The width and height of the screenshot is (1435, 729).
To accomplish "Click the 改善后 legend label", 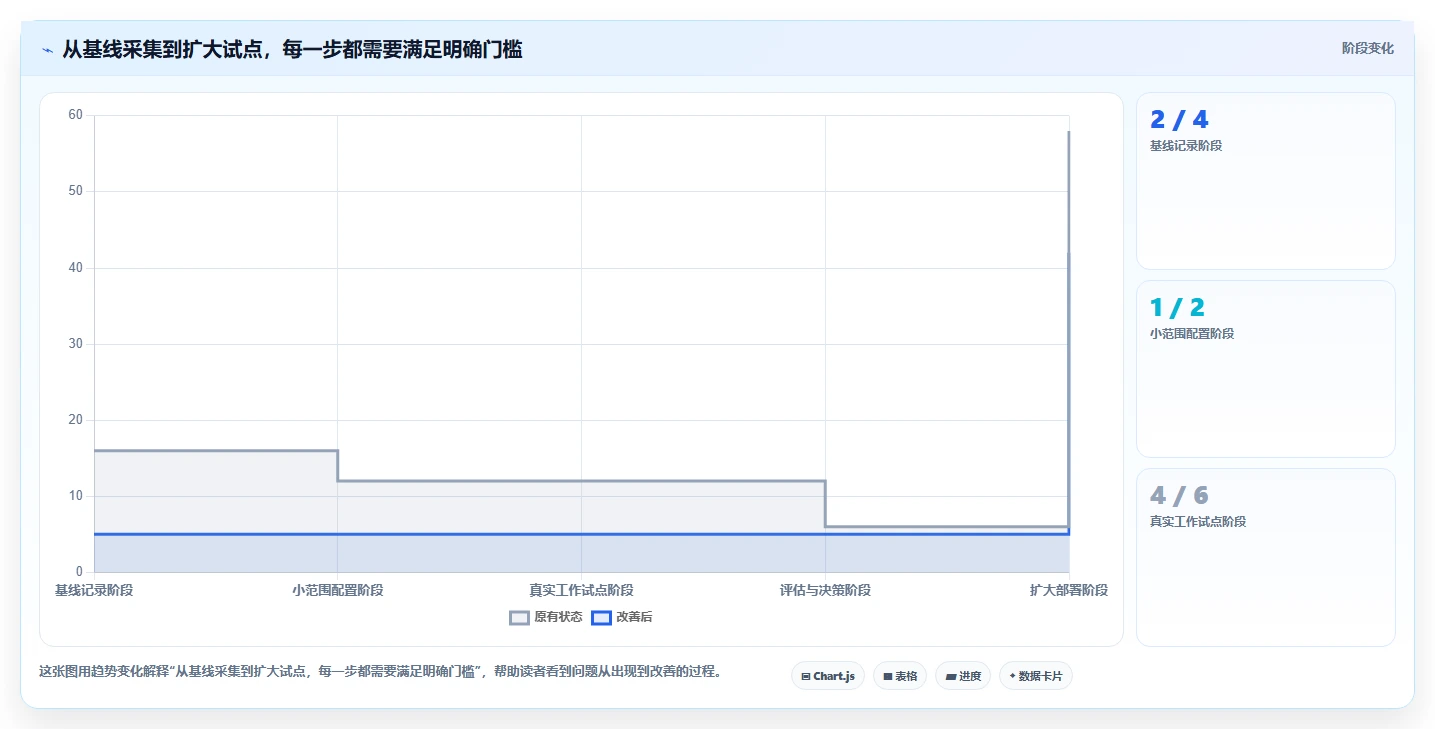I will click(x=634, y=617).
